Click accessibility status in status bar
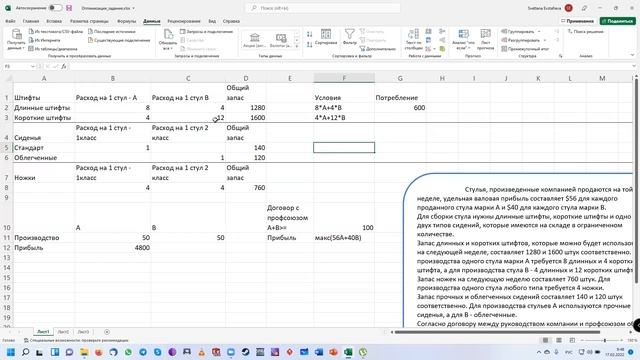This screenshot has height=360, width=640. 76,340
